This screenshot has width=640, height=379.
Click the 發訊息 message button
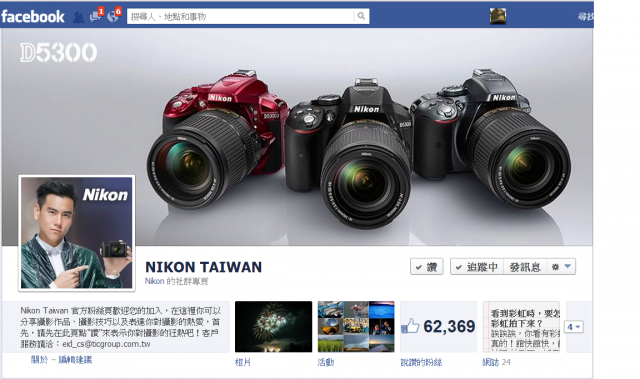pyautogui.click(x=525, y=267)
